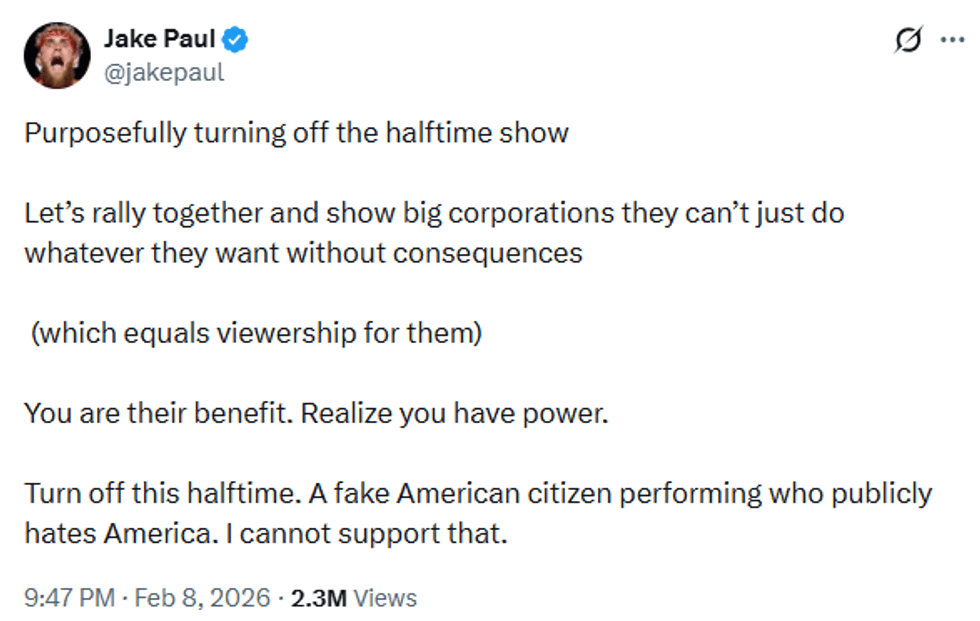Click the 'Realize you have power.' sentence
980x621 pixels.
pyautogui.click(x=454, y=413)
